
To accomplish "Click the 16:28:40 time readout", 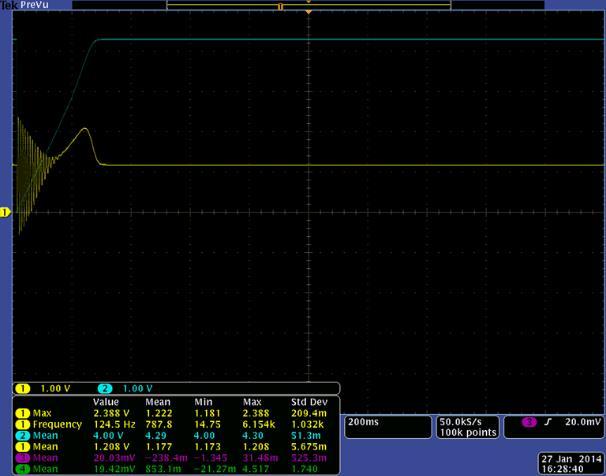I will pos(562,469).
